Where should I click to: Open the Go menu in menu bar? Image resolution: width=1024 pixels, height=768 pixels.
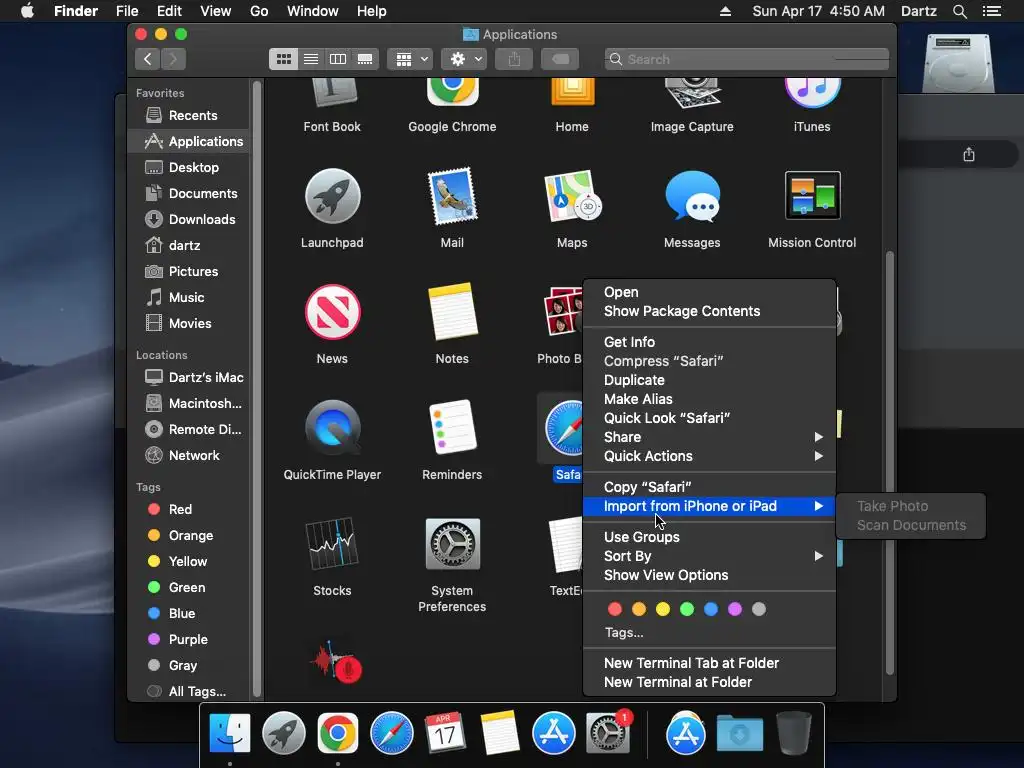coord(259,11)
